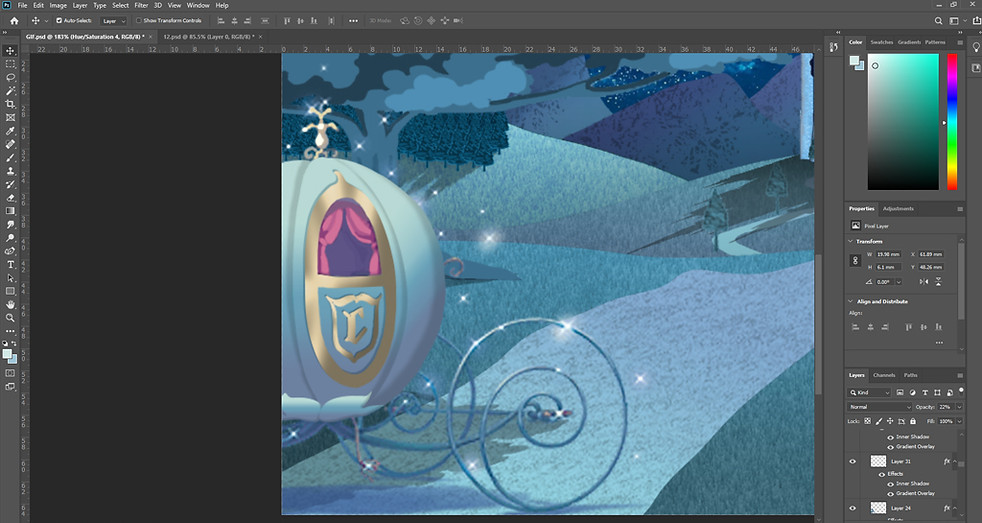The image size is (982, 523).
Task: Select the Rectangular Marquee tool
Action: click(10, 64)
